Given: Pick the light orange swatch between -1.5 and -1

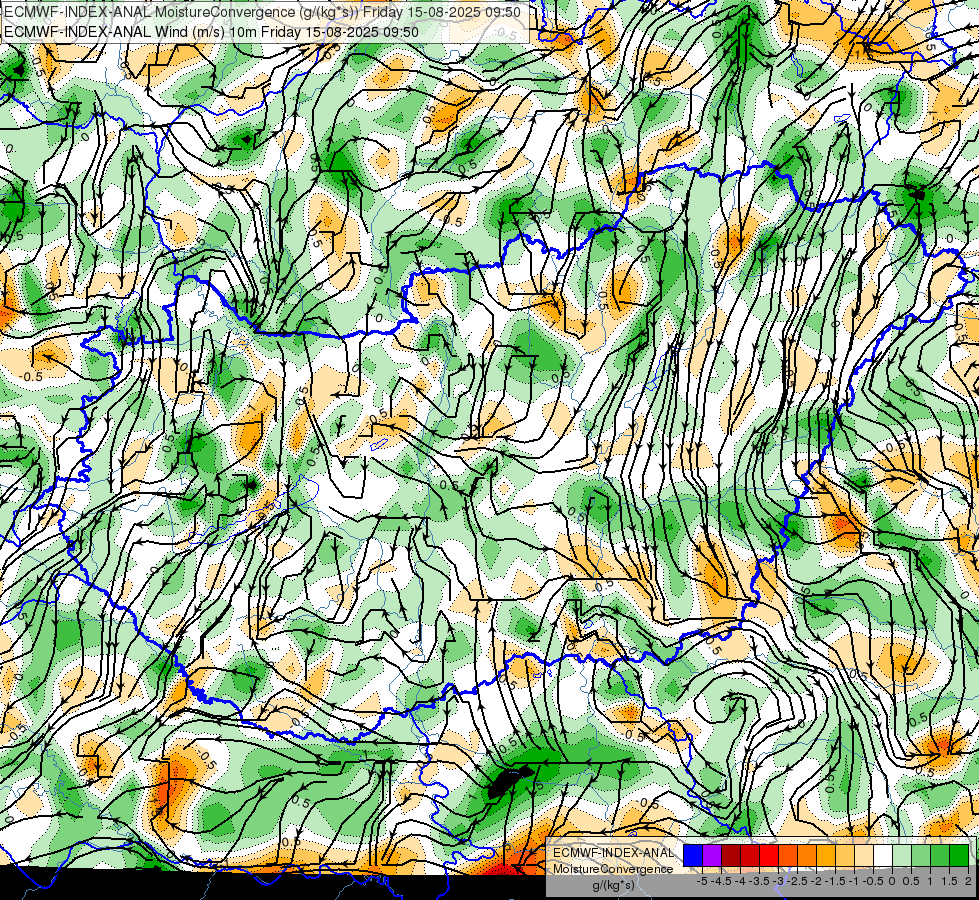Looking at the screenshot, I should pos(845,855).
